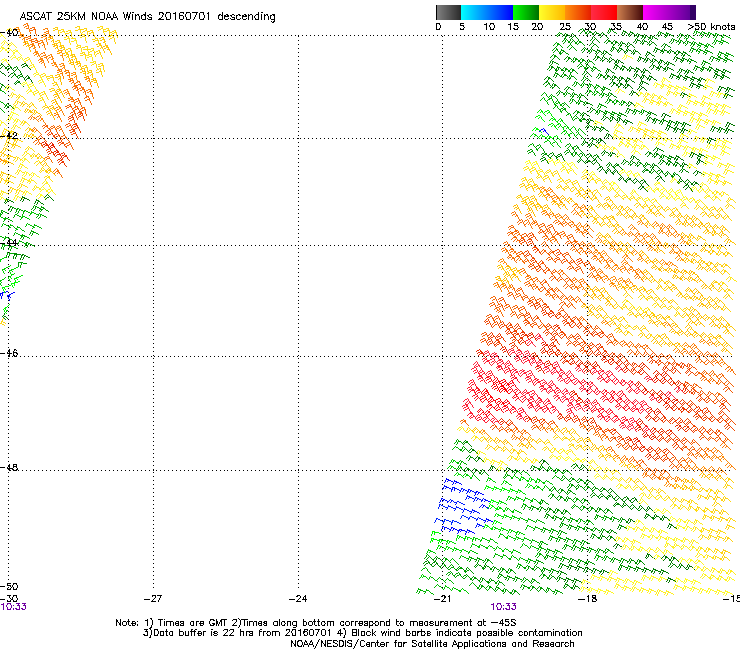Click the '35' color bar scale label
The width and height of the screenshot is (740, 650).
pyautogui.click(x=616, y=27)
